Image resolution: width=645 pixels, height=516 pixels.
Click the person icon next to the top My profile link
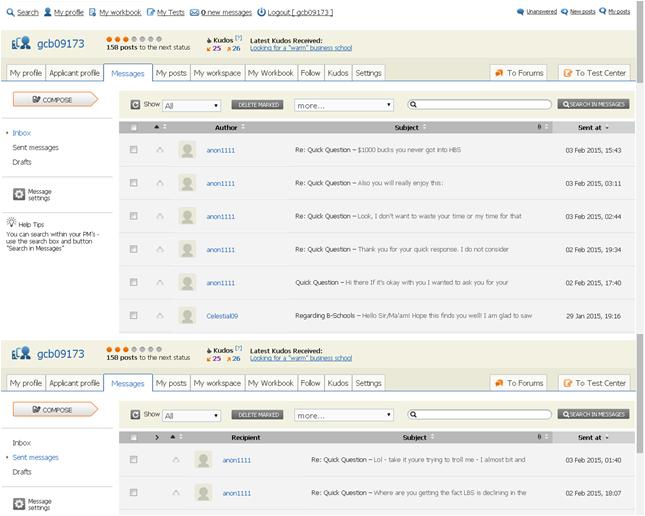(x=48, y=12)
